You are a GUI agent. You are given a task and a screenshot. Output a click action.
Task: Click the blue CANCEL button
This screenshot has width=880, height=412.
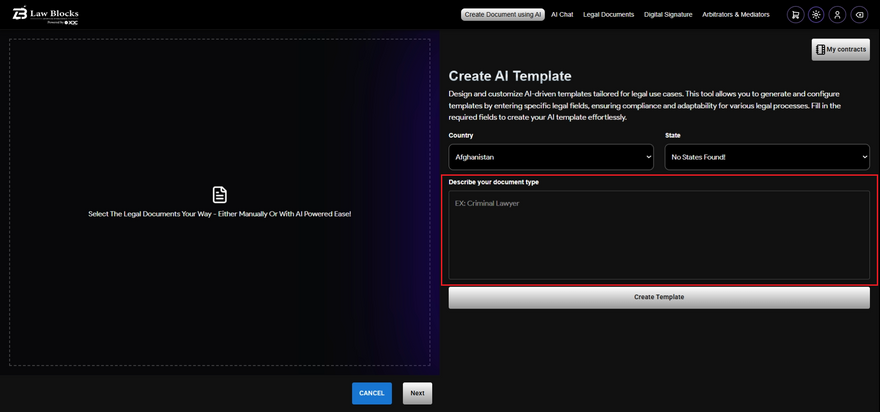(371, 393)
